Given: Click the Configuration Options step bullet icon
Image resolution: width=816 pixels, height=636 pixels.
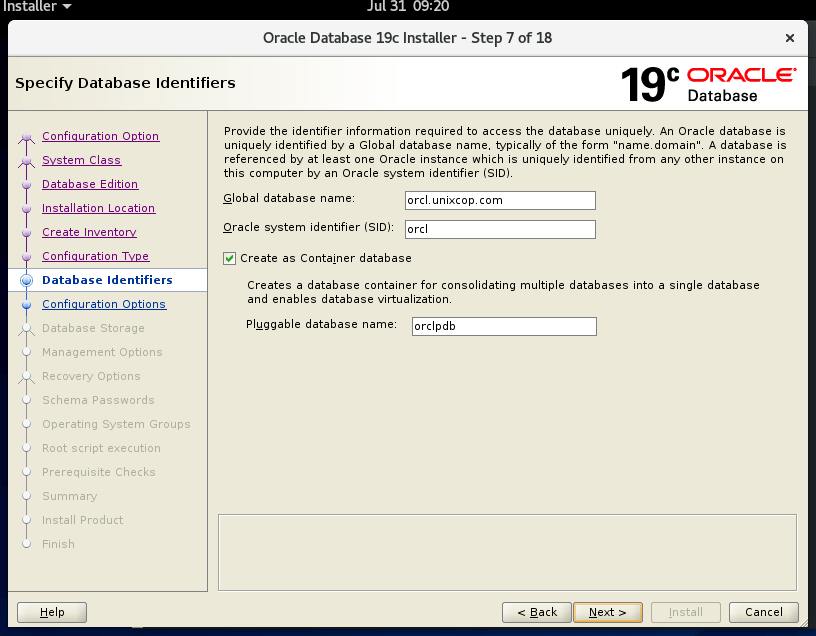Looking at the screenshot, I should pyautogui.click(x=27, y=304).
